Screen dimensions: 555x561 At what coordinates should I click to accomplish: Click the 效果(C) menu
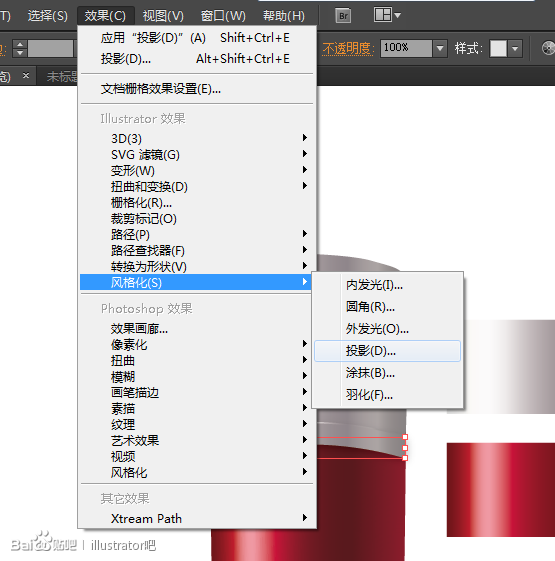tap(105, 16)
